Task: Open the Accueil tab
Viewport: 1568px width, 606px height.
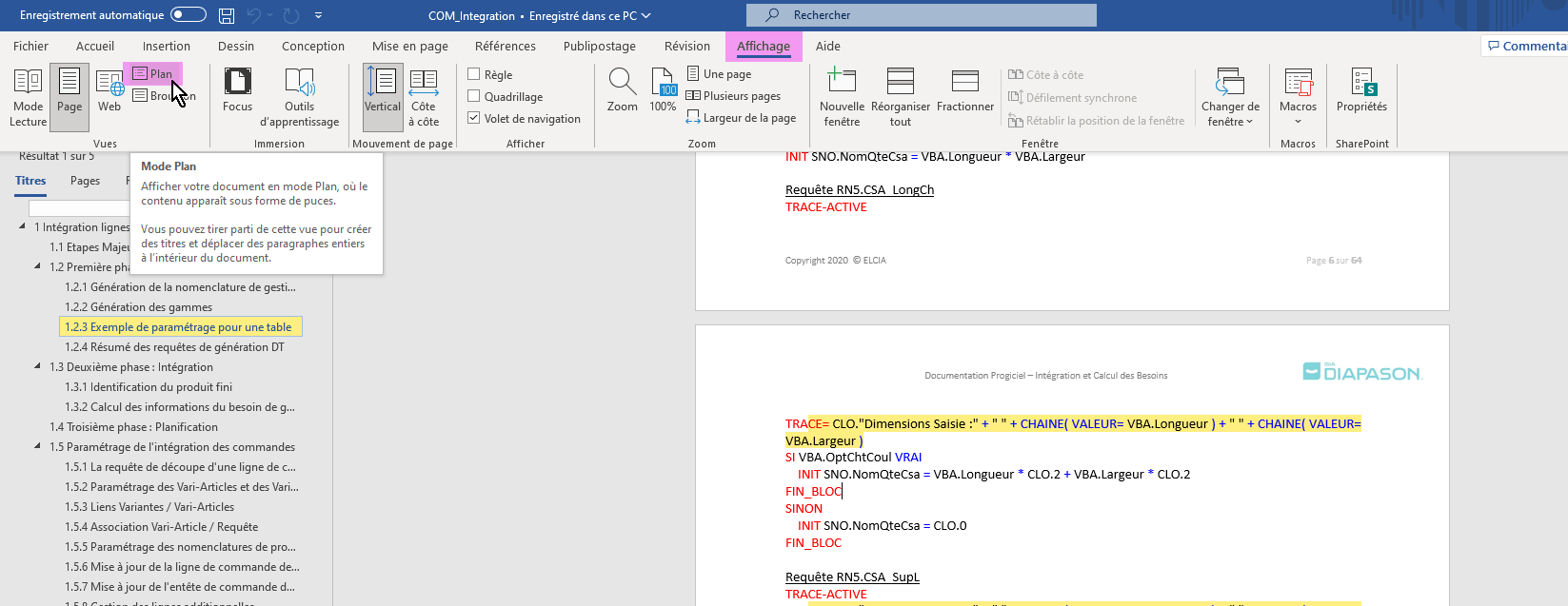Action: coord(95,46)
